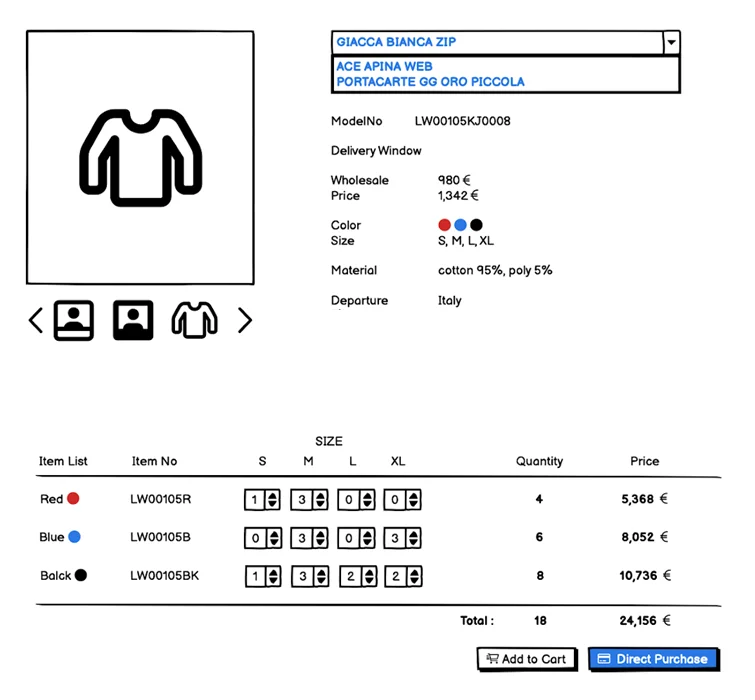The height and width of the screenshot is (700, 755).
Task: Pick the black color swatch in details
Action: click(x=476, y=225)
